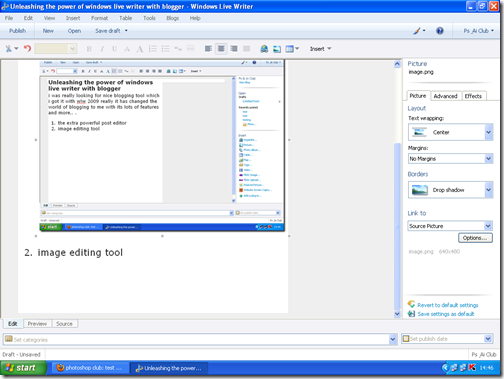Click the Open button

[x=74, y=31]
